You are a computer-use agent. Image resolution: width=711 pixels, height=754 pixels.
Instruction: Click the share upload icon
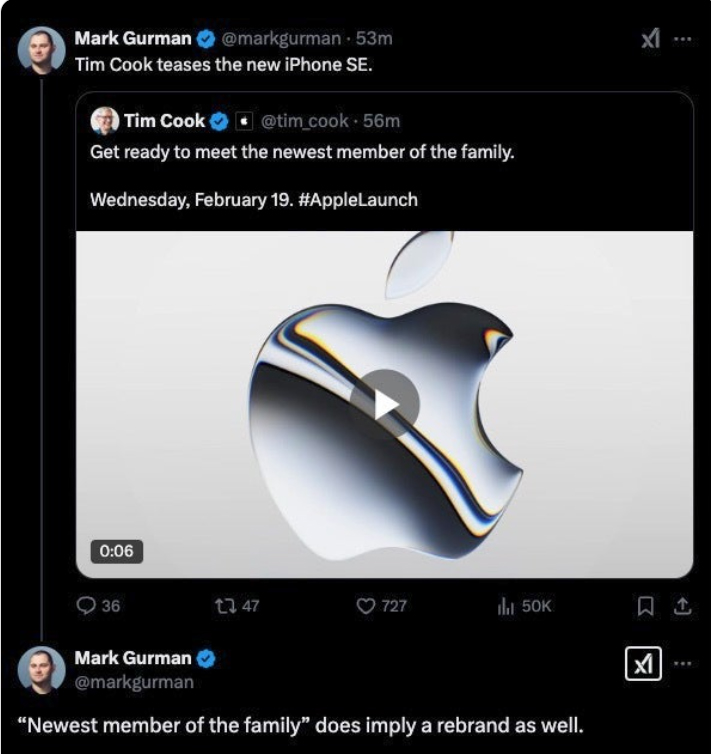[683, 605]
